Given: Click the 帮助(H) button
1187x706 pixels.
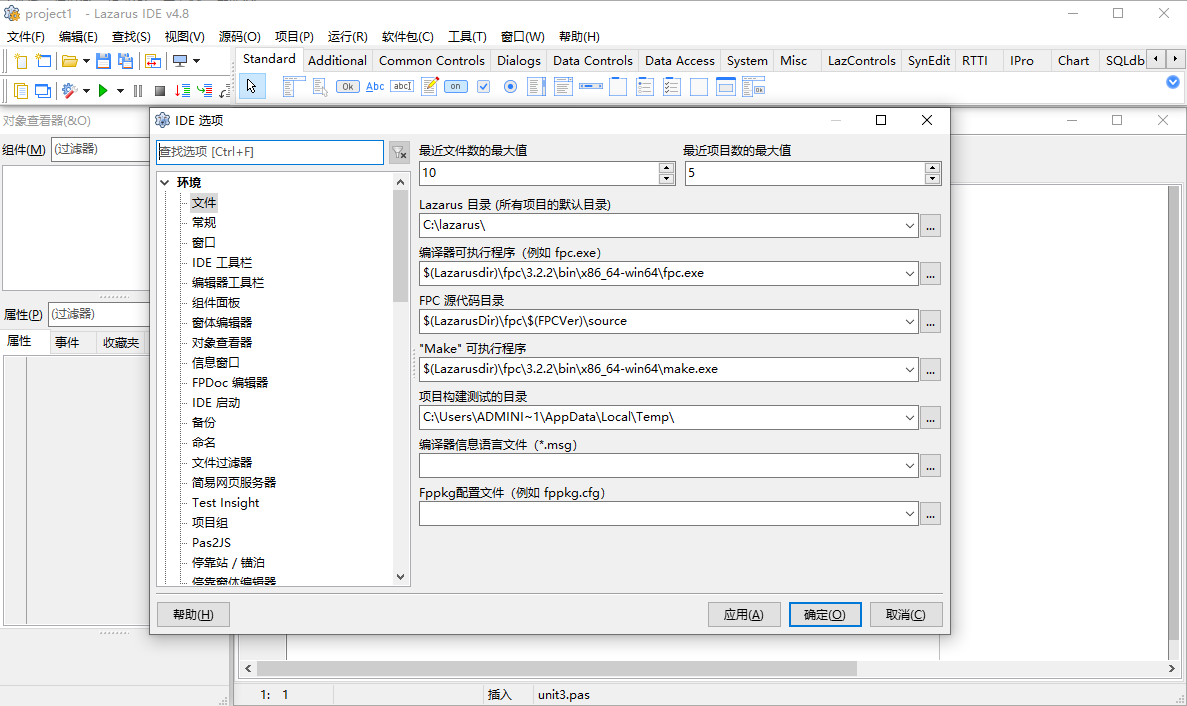Looking at the screenshot, I should tap(193, 614).
